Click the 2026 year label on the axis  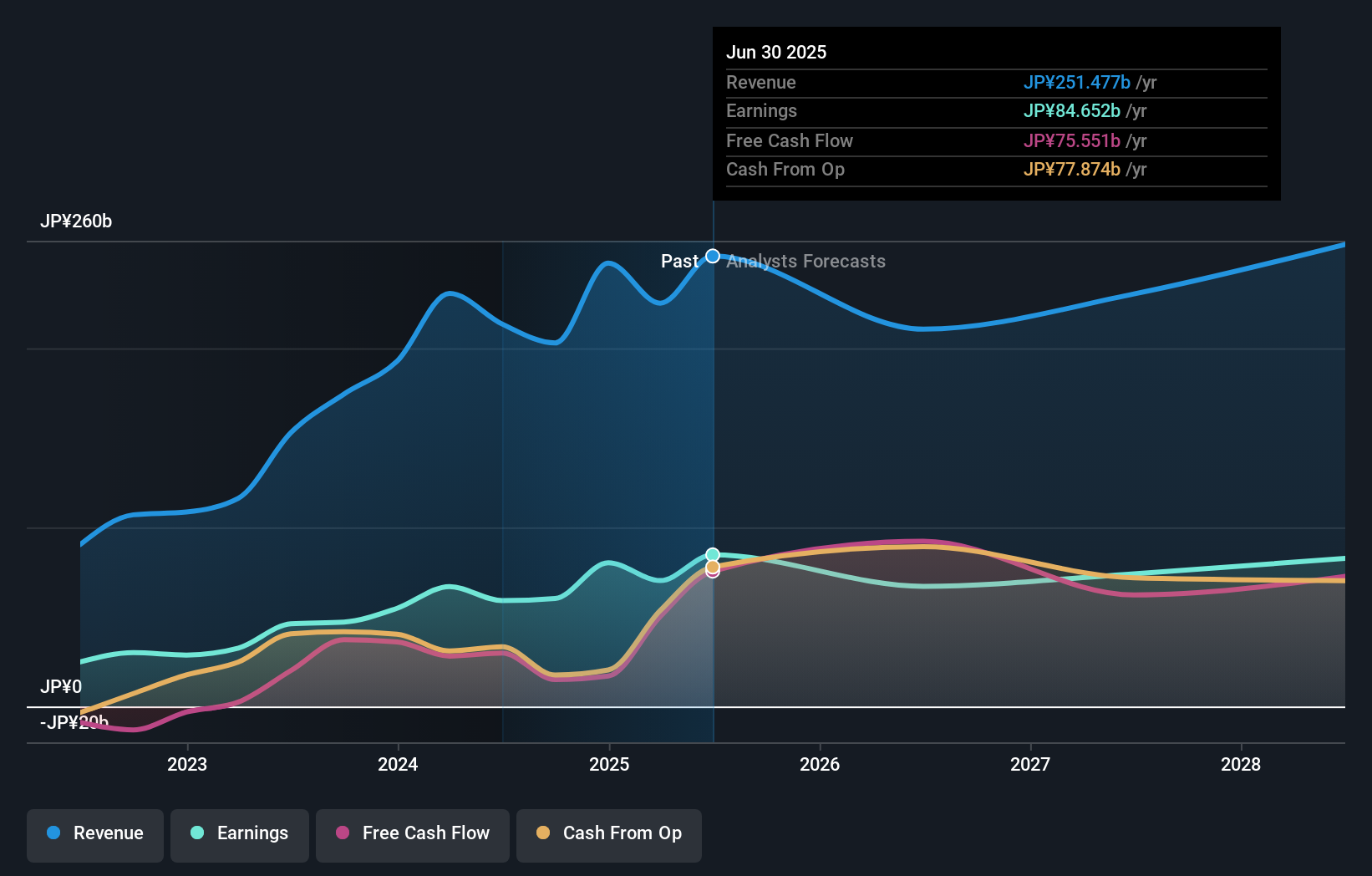[x=821, y=763]
